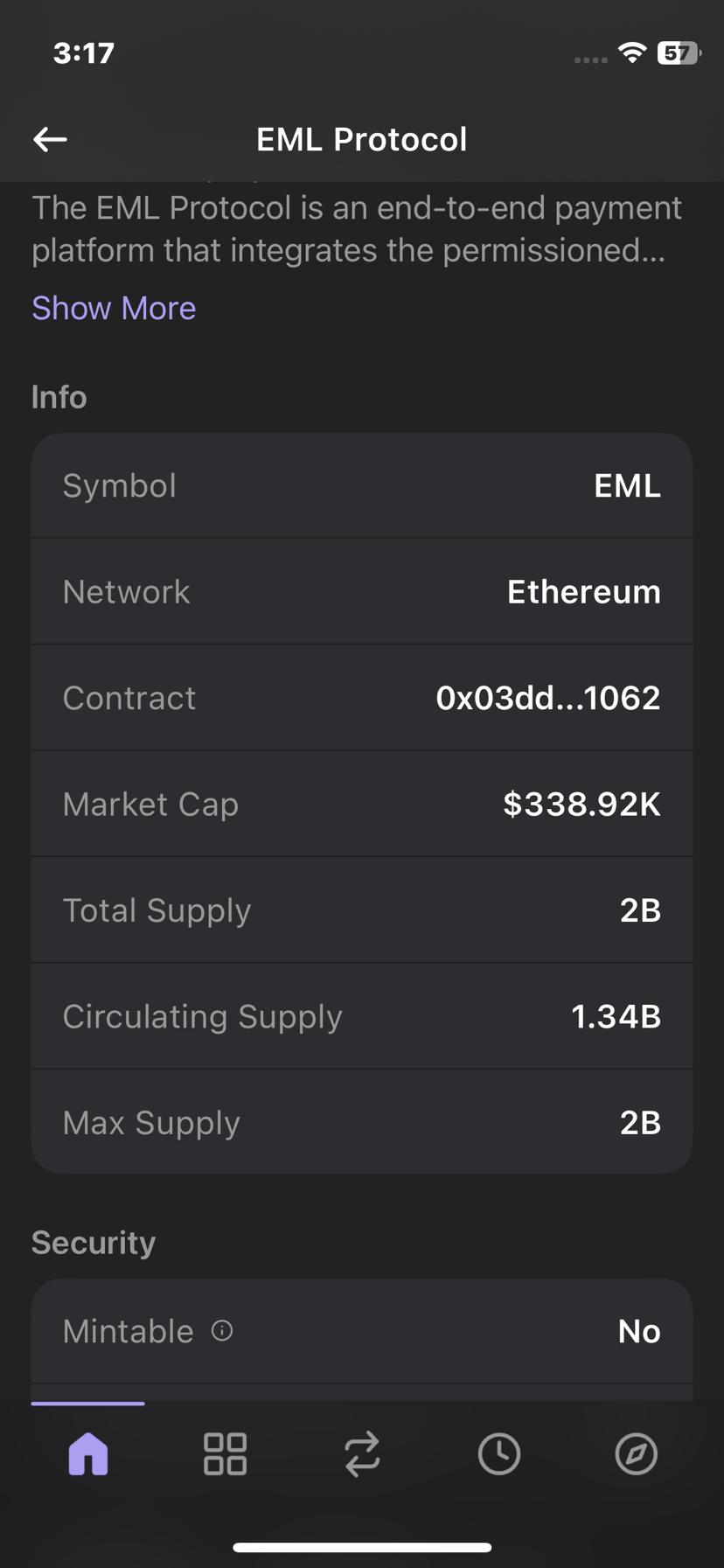Tap the back arrow icon

(x=50, y=139)
